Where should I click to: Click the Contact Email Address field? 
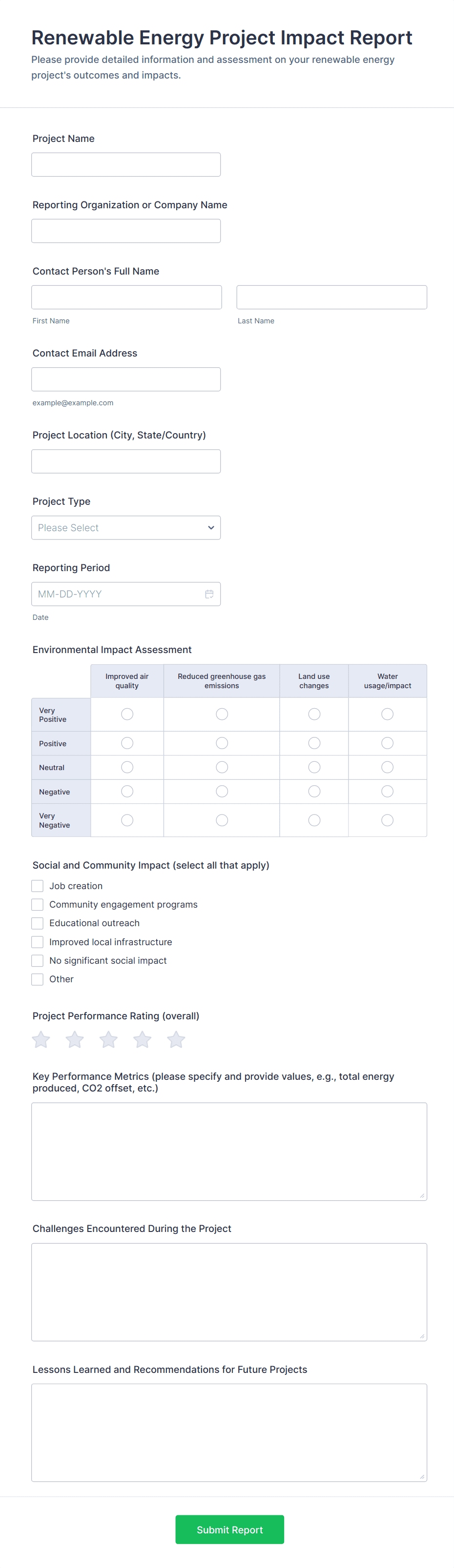click(x=126, y=379)
